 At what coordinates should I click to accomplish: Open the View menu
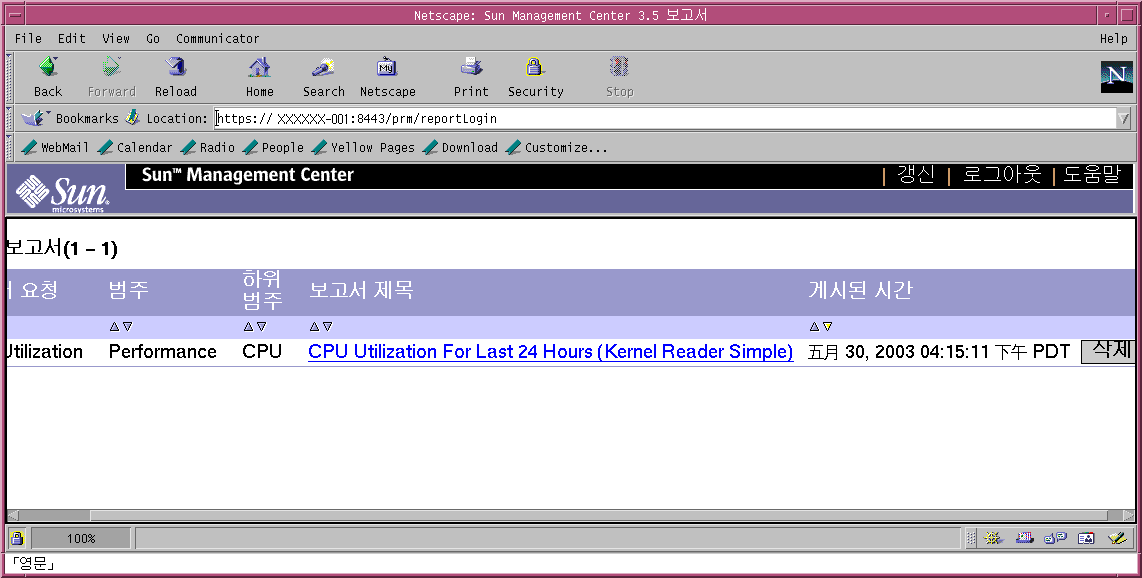pyautogui.click(x=116, y=39)
